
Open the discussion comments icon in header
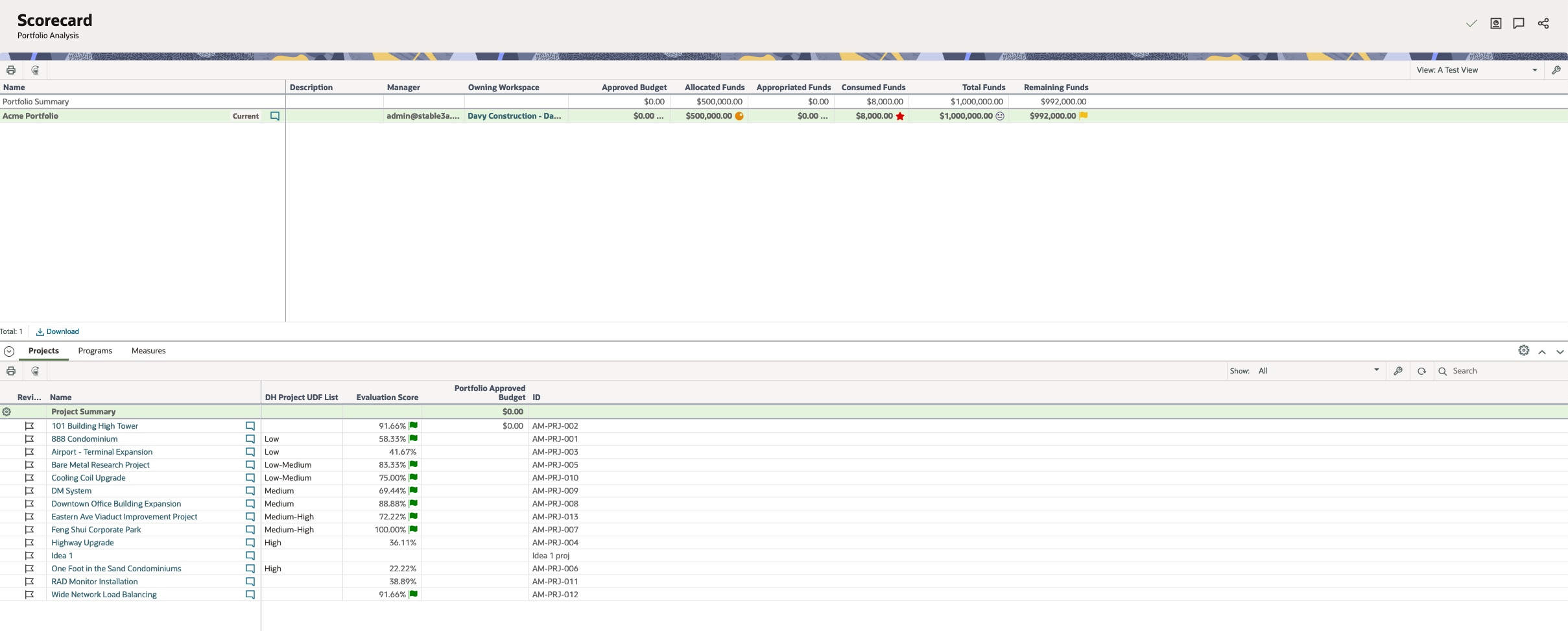pos(1519,23)
